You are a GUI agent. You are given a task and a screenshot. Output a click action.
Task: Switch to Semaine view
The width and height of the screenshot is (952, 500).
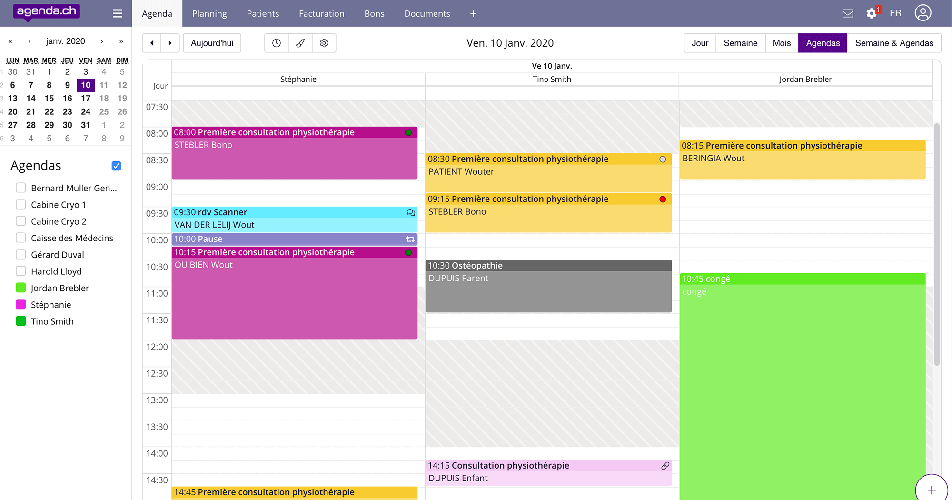coord(740,43)
